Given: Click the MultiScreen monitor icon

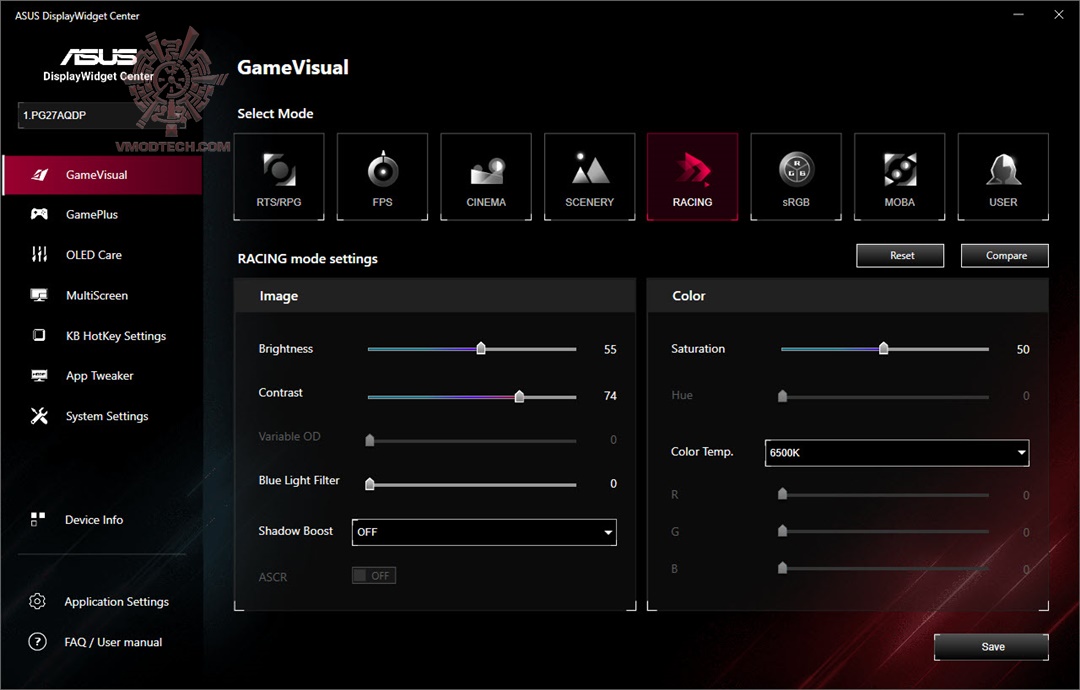Looking at the screenshot, I should coord(39,295).
